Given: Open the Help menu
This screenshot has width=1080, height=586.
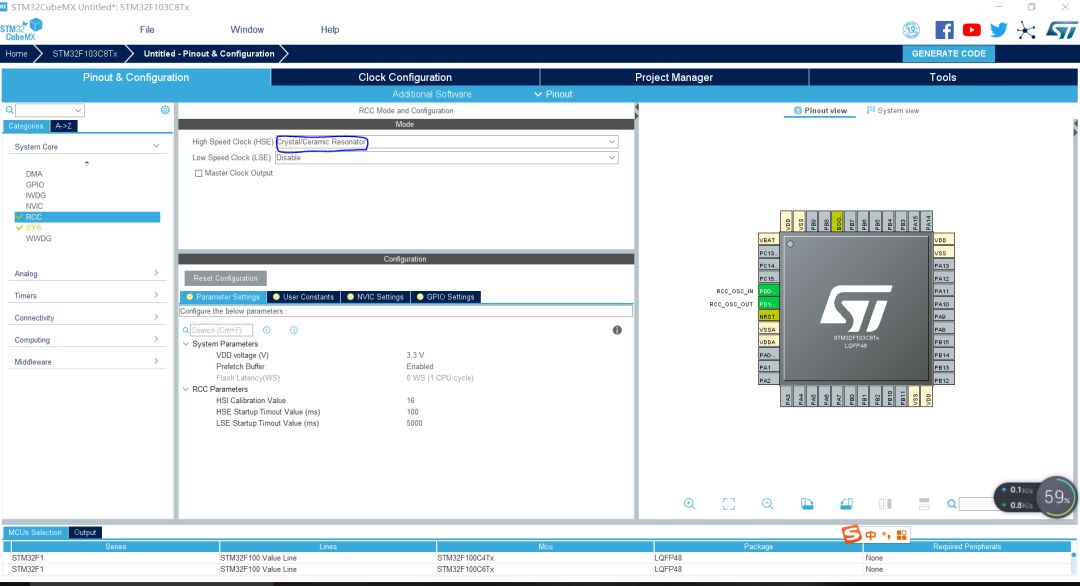Looking at the screenshot, I should point(330,30).
